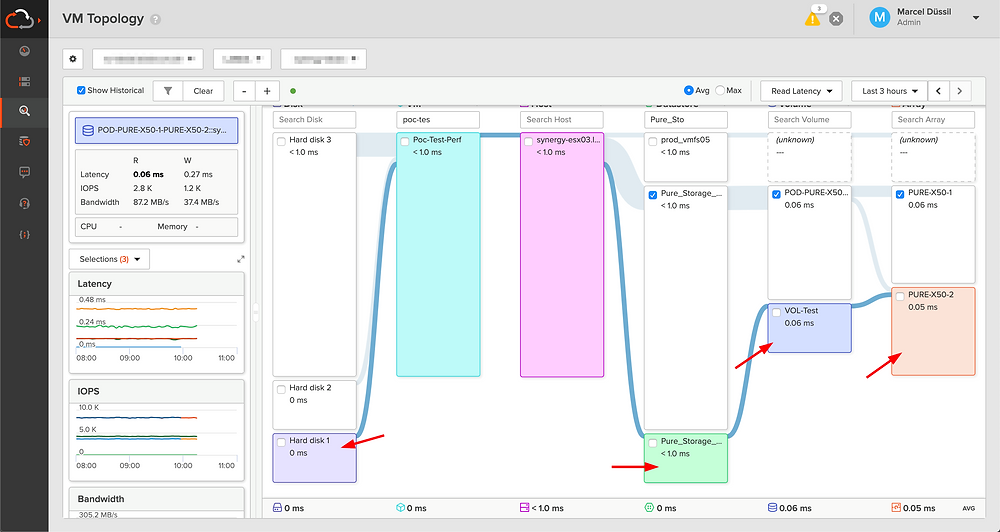The height and width of the screenshot is (532, 1000).
Task: Zoom out with the minus button
Action: pyautogui.click(x=244, y=91)
